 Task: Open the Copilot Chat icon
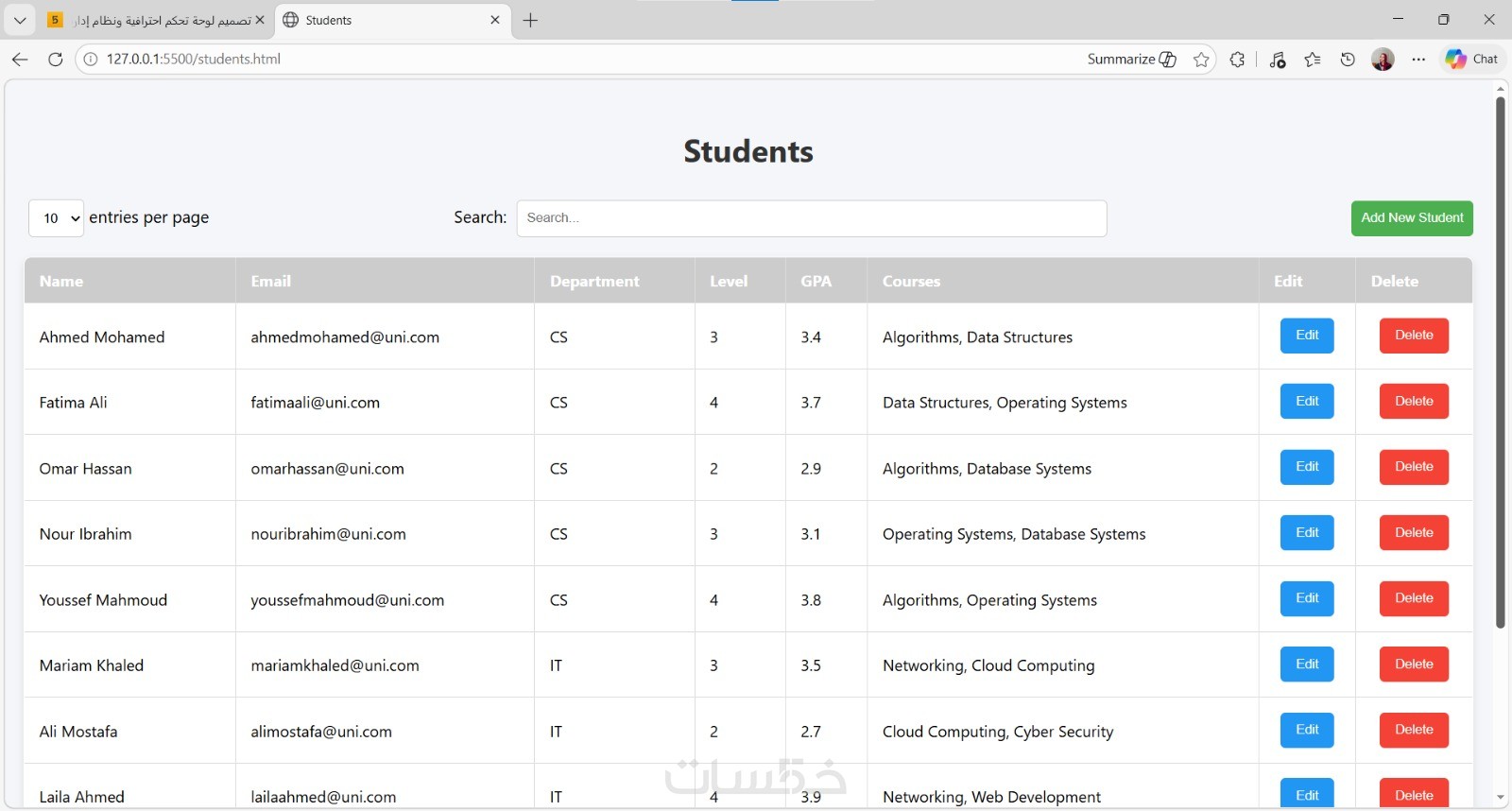[1471, 60]
